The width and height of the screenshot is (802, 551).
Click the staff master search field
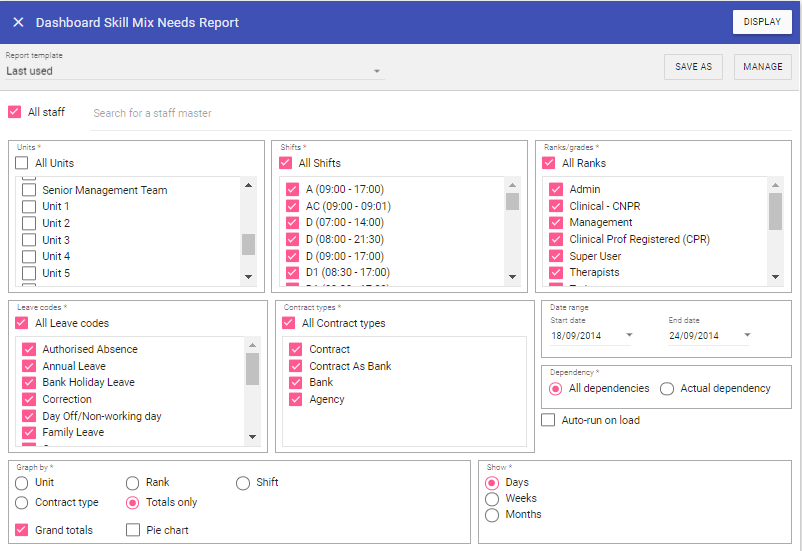[300, 113]
